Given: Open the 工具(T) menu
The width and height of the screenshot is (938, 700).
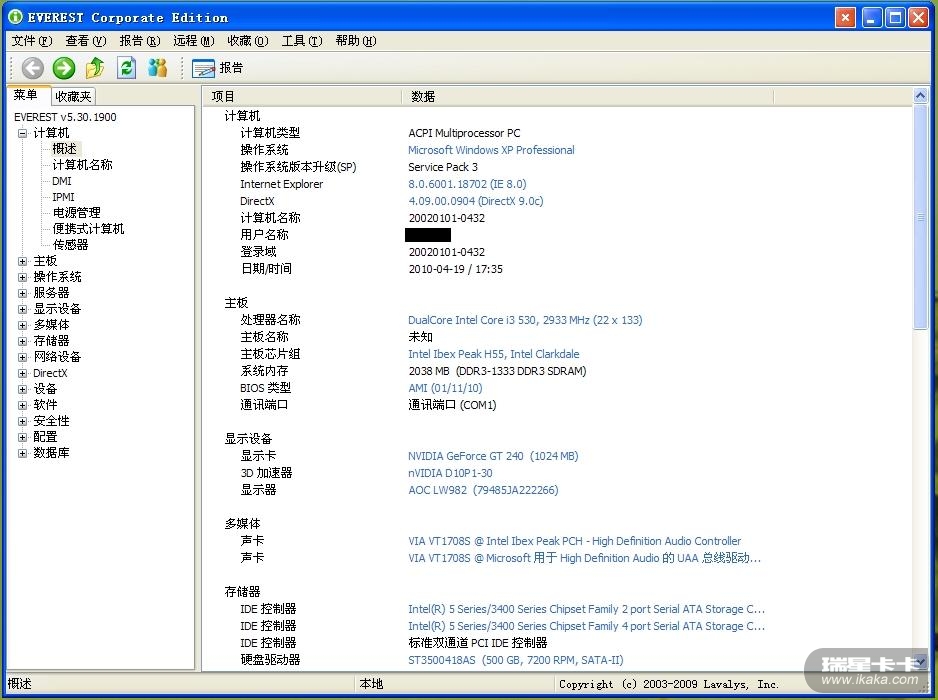Looking at the screenshot, I should coord(302,41).
